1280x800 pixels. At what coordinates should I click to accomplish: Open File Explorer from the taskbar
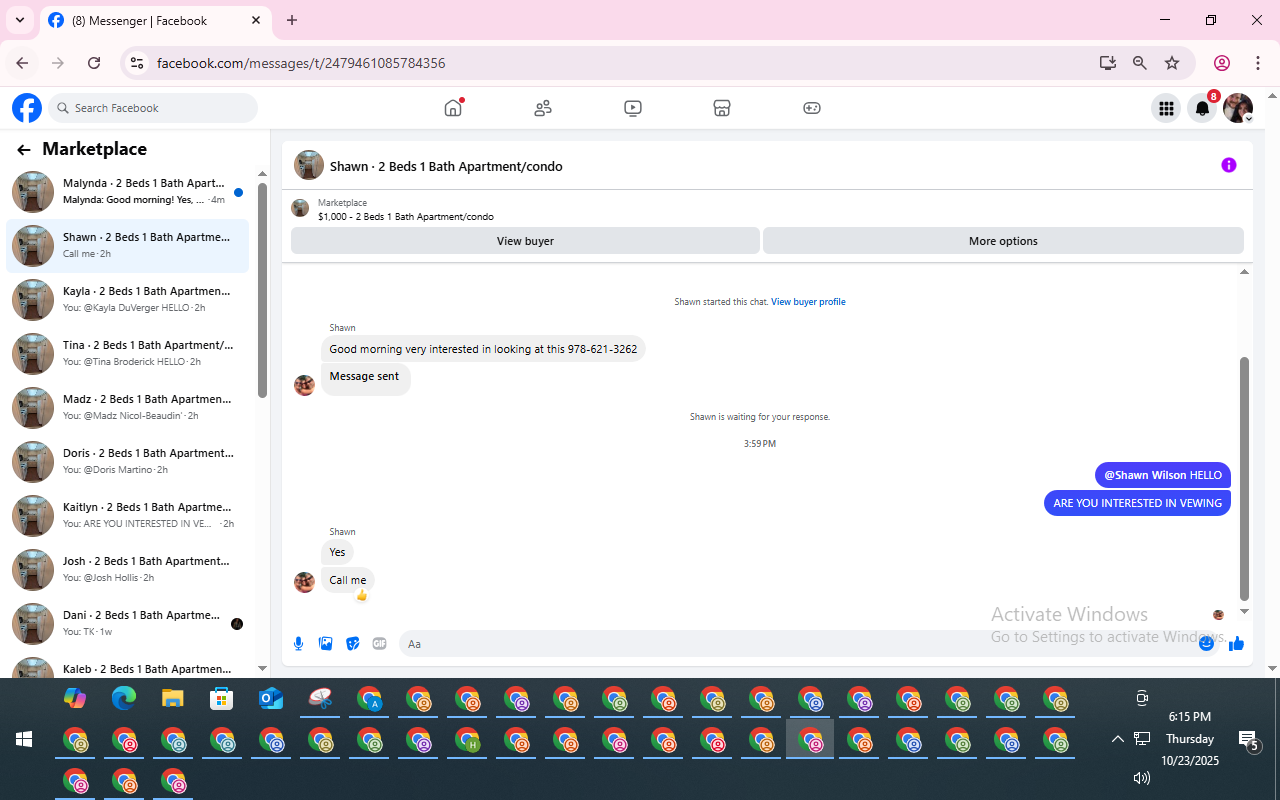[x=173, y=698]
